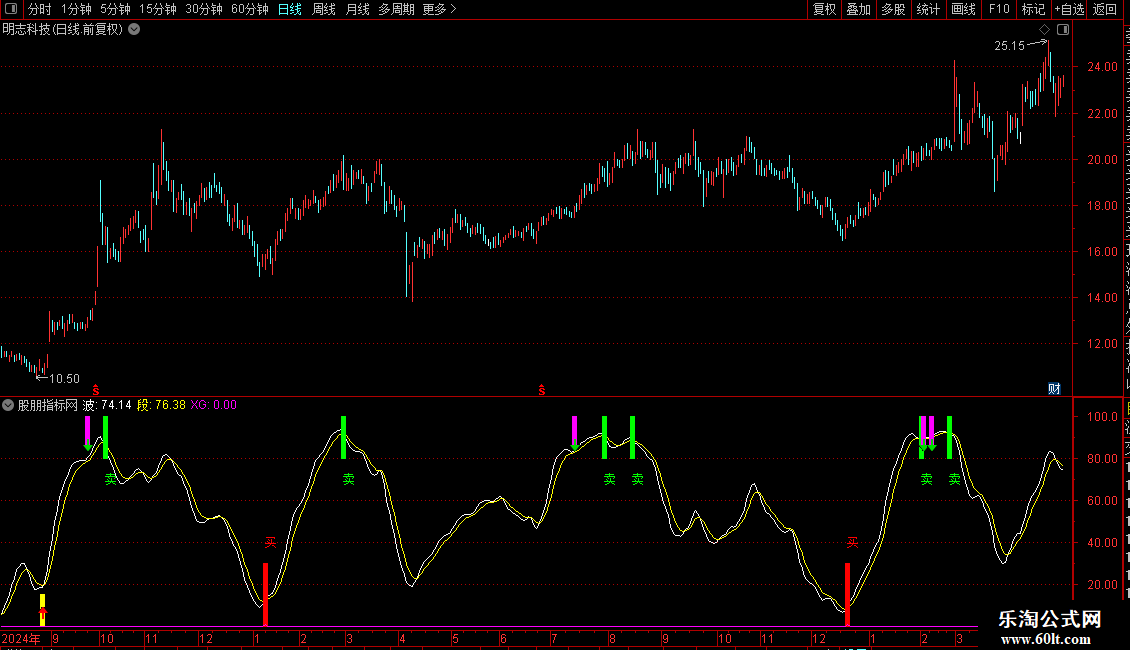Expand the 更多 periods menu

pyautogui.click(x=440, y=9)
